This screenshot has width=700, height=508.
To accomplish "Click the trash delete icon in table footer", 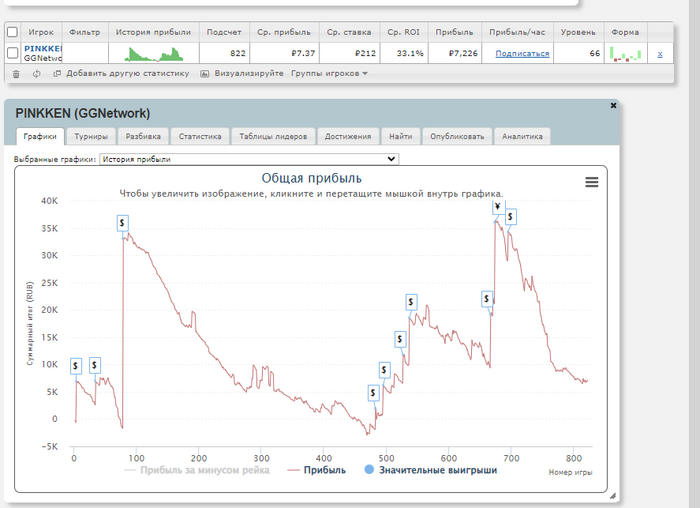I will point(16,74).
